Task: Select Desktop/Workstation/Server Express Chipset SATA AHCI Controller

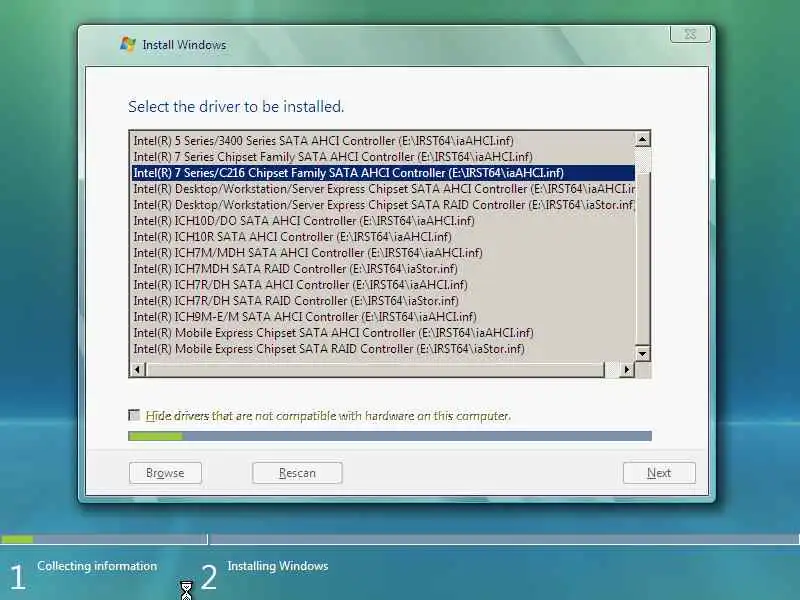Action: point(383,189)
